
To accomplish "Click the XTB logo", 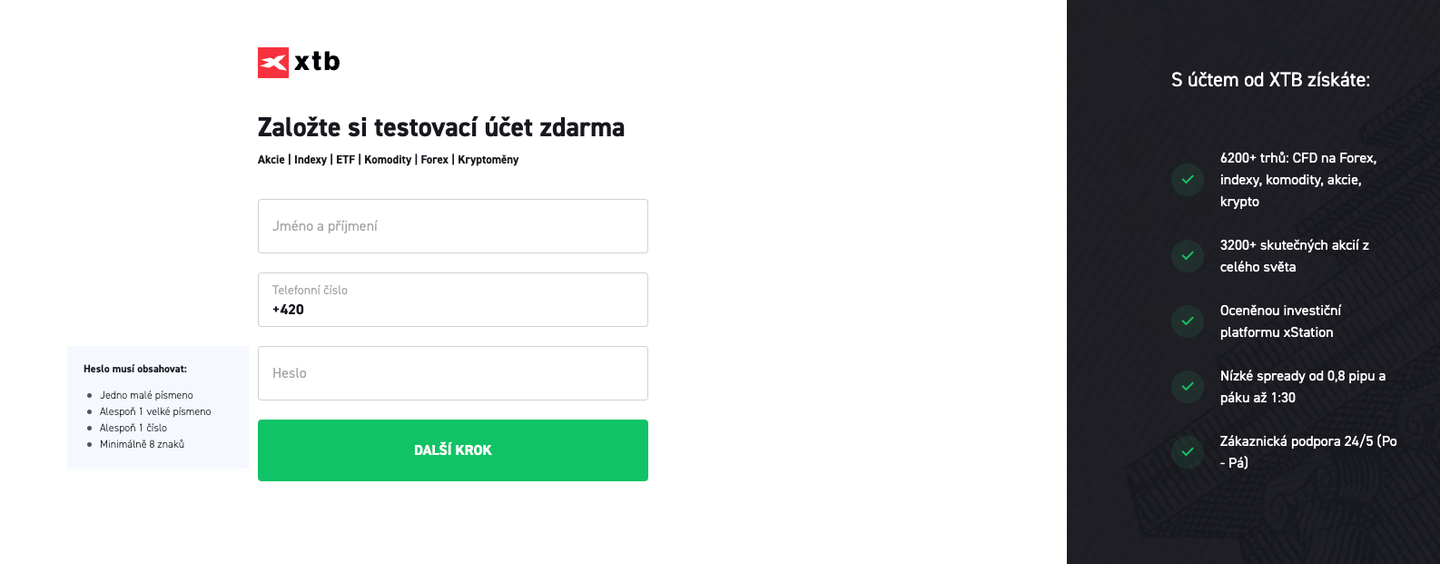I will 298,62.
